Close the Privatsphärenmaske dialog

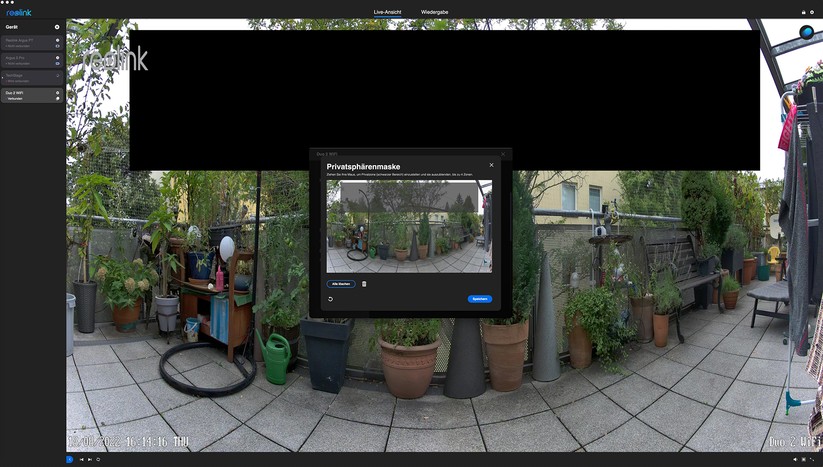tap(491, 165)
